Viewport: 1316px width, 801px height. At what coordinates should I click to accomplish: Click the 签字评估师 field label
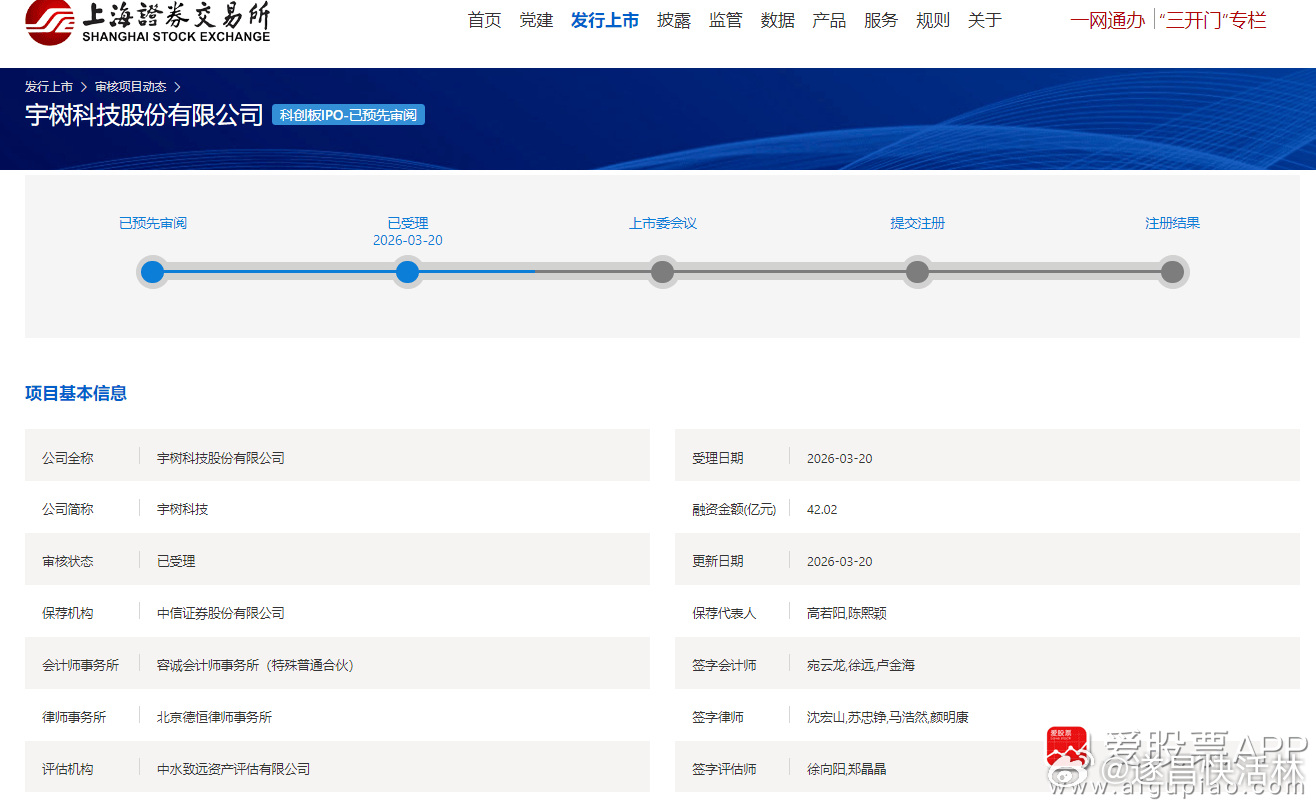tap(724, 769)
